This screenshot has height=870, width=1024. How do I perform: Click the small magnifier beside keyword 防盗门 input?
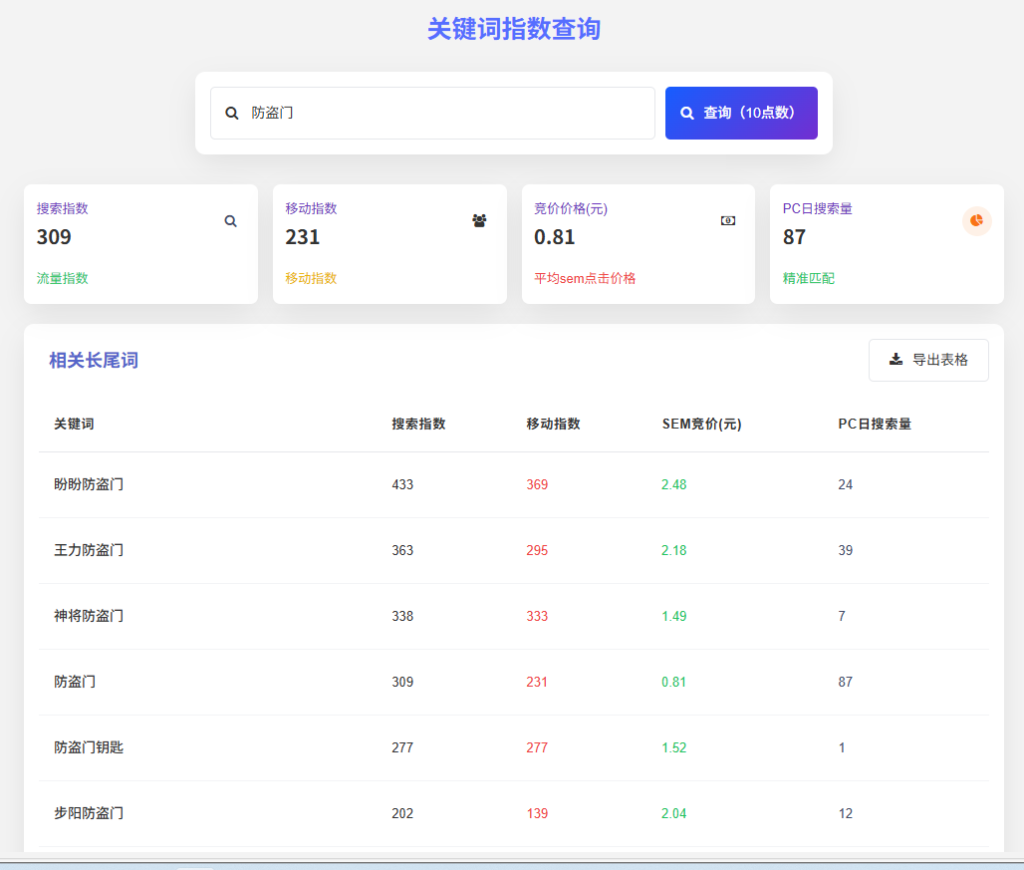(x=231, y=113)
